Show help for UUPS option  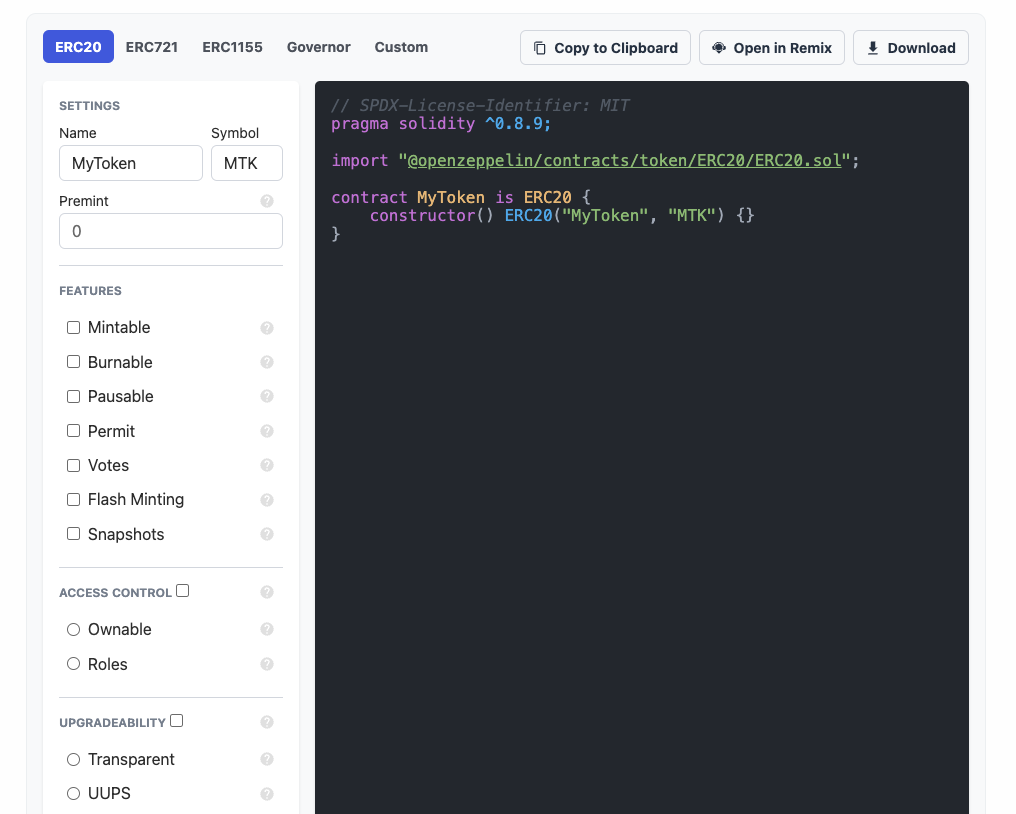click(267, 794)
